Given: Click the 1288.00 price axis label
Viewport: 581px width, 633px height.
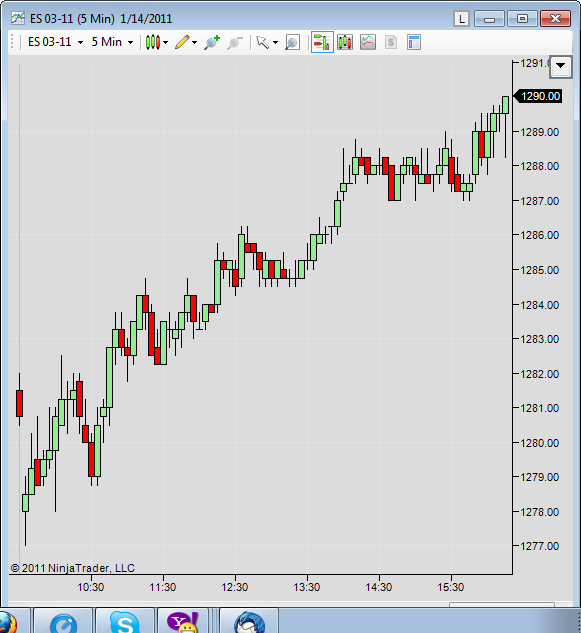Looking at the screenshot, I should 539,166.
